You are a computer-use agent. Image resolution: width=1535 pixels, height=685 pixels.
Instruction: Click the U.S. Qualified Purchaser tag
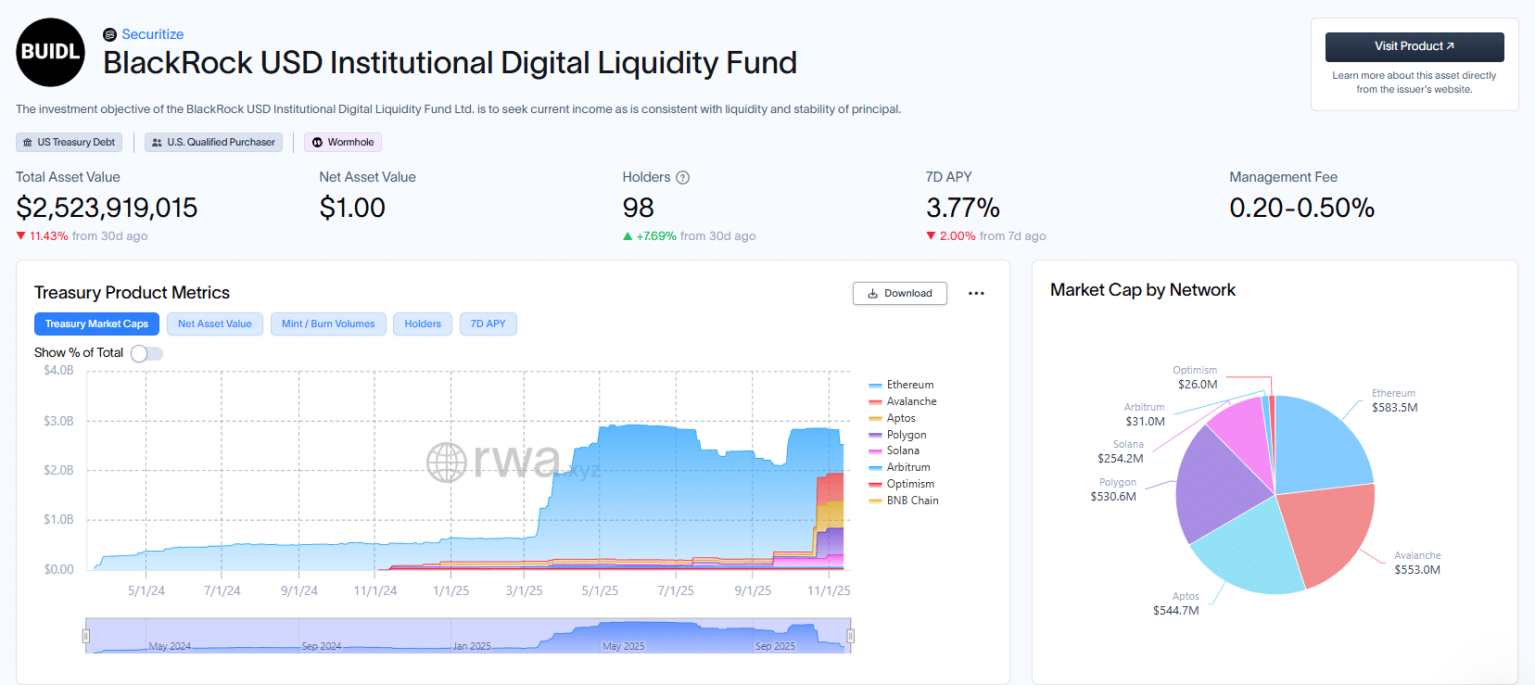pos(214,143)
